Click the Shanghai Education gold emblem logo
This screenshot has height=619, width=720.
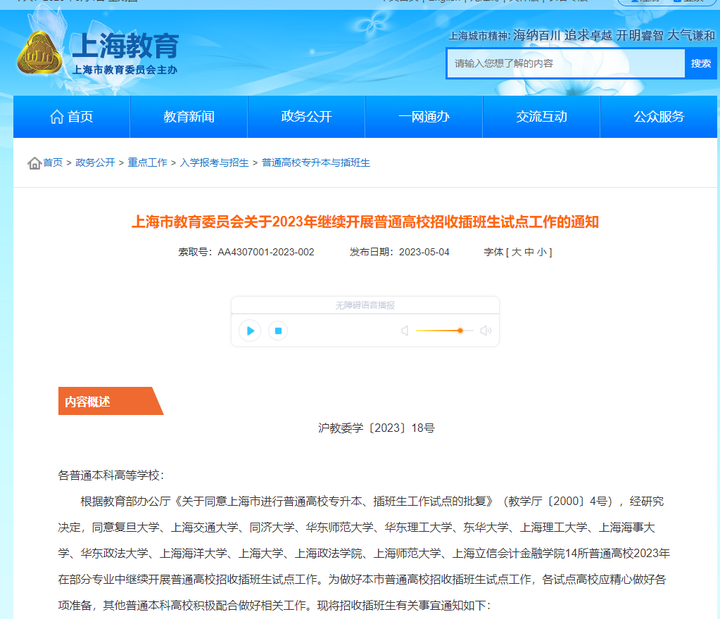click(x=39, y=53)
